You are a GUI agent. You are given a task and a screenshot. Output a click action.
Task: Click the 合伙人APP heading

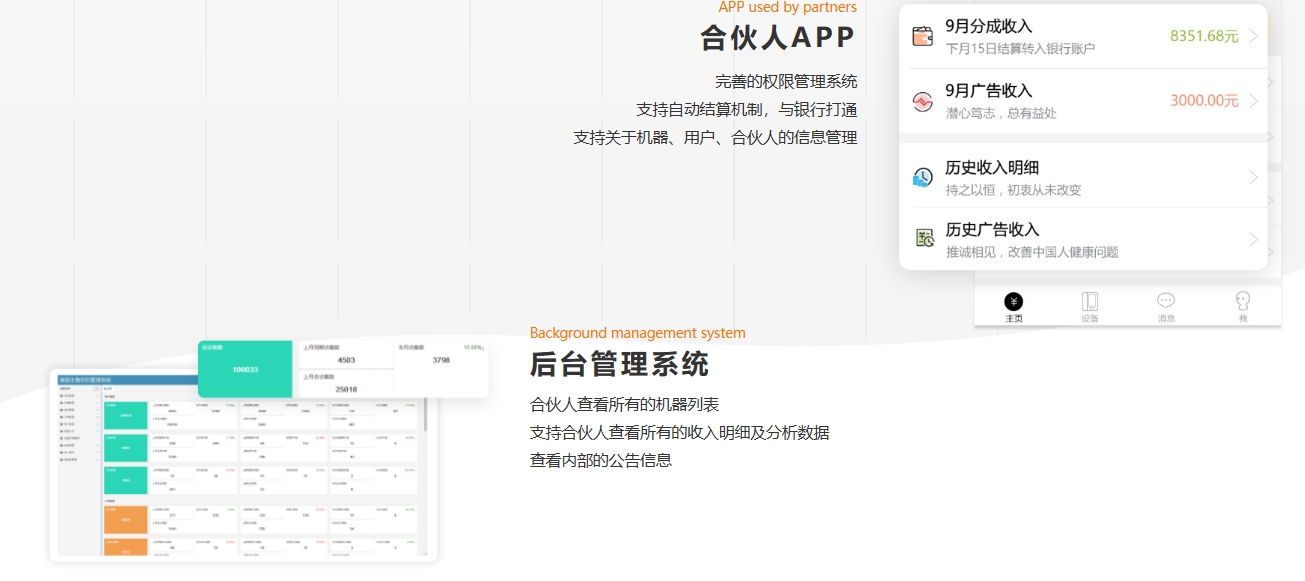click(778, 38)
